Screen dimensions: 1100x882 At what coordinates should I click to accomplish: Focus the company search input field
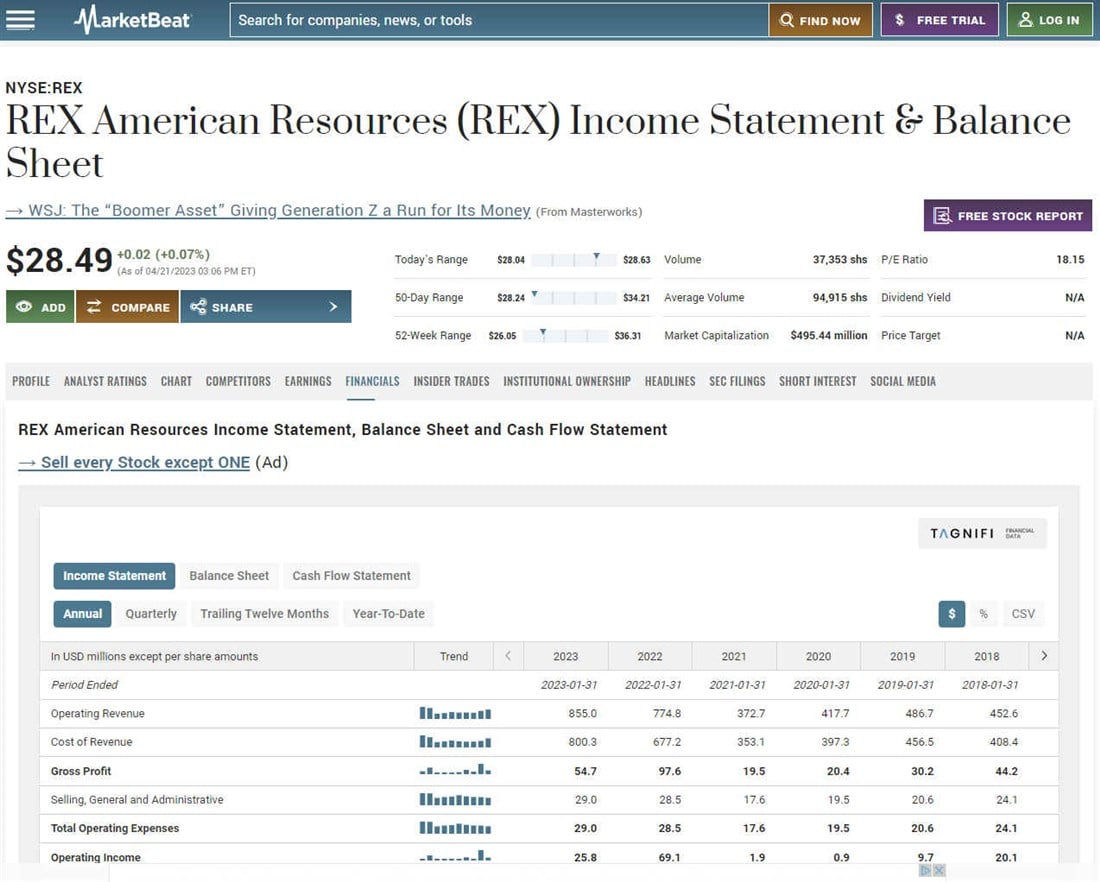click(x=499, y=20)
